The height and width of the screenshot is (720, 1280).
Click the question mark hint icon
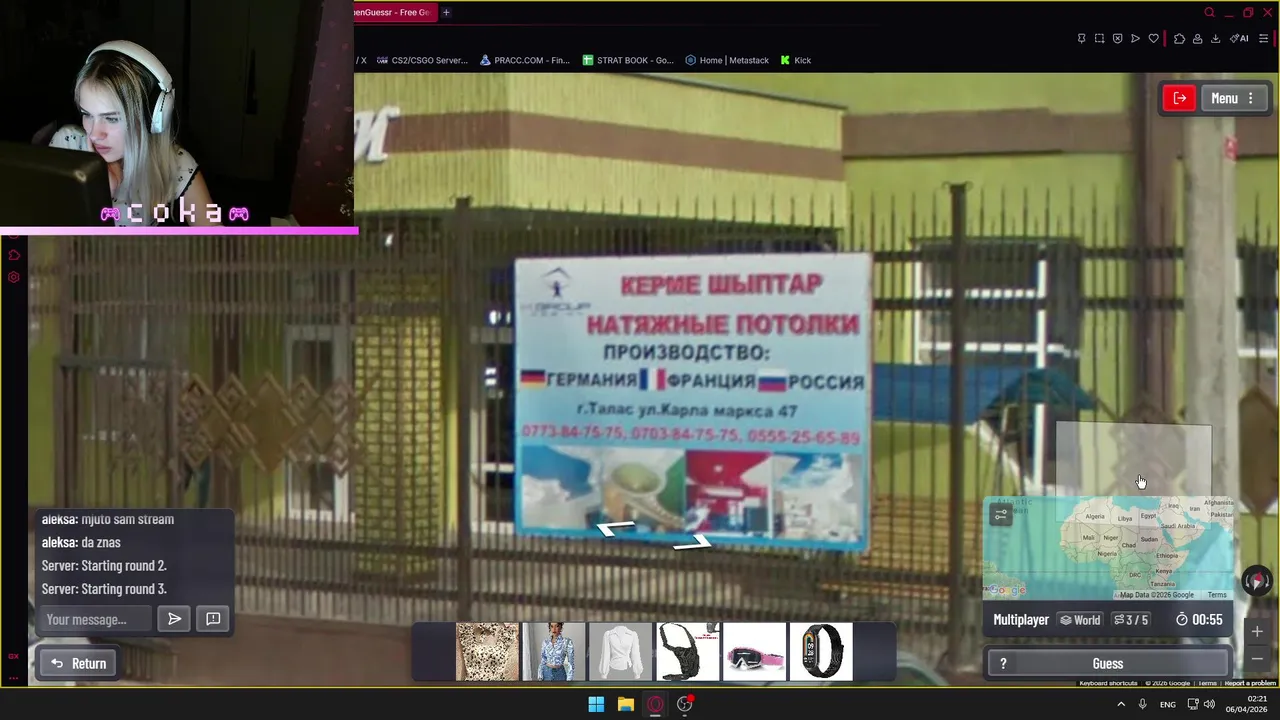[x=1003, y=663]
